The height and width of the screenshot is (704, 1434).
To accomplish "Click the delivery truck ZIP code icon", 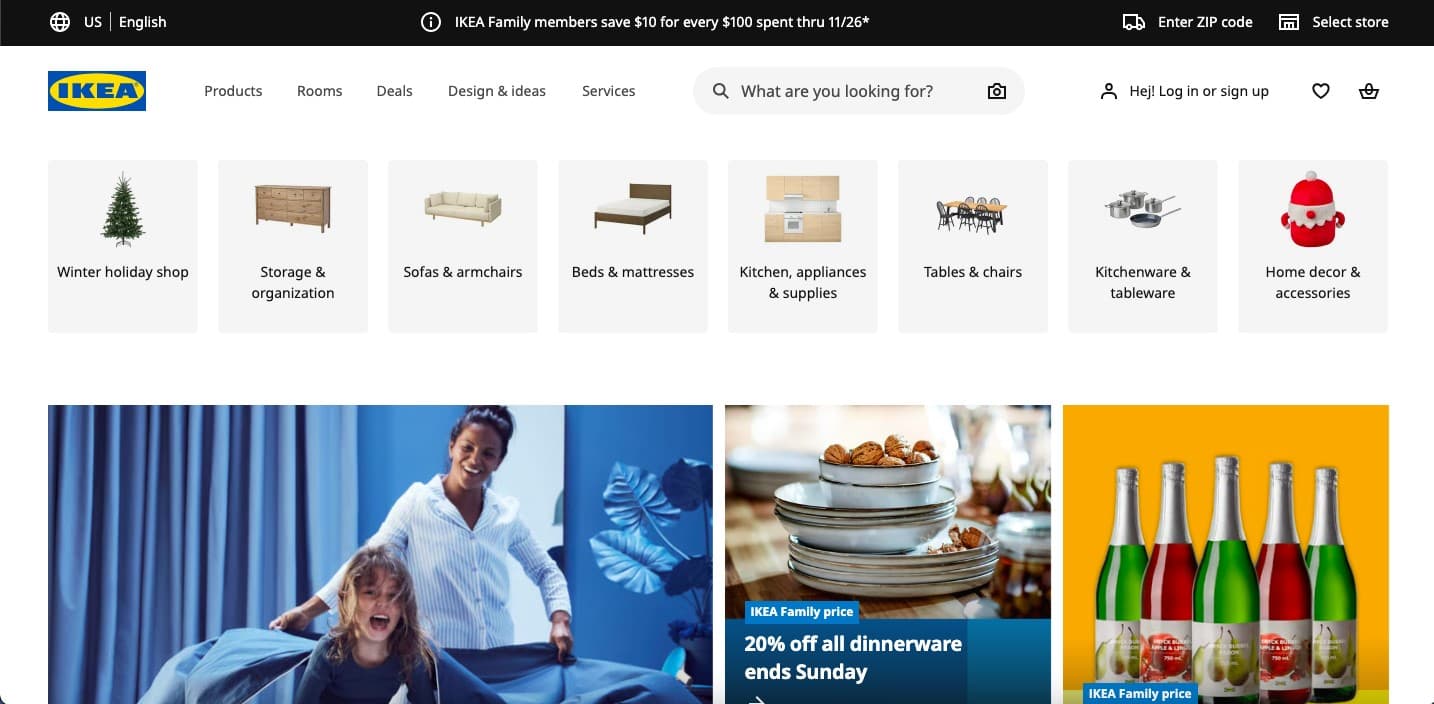I will (x=1134, y=22).
